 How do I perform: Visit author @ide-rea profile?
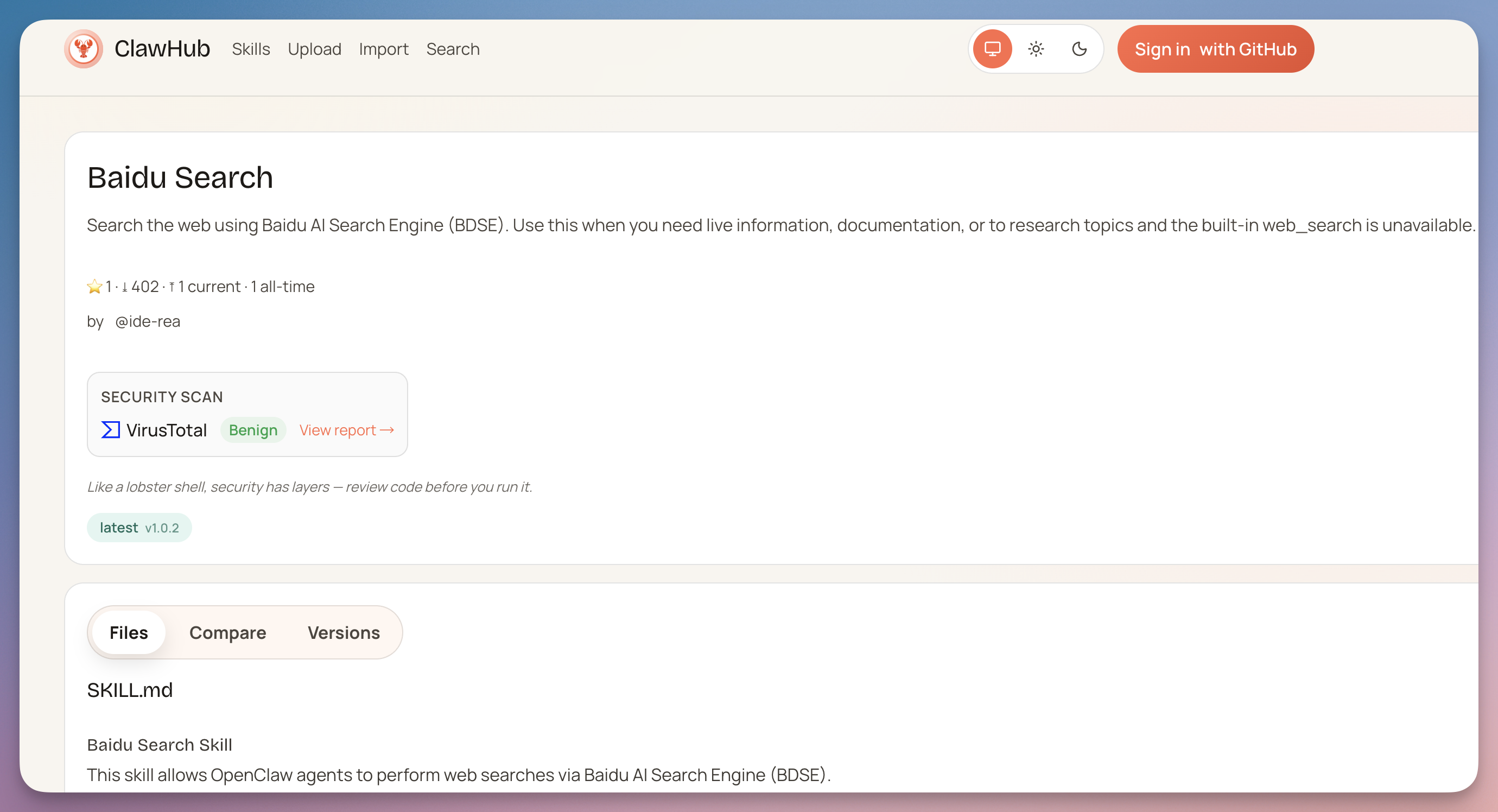coord(148,321)
